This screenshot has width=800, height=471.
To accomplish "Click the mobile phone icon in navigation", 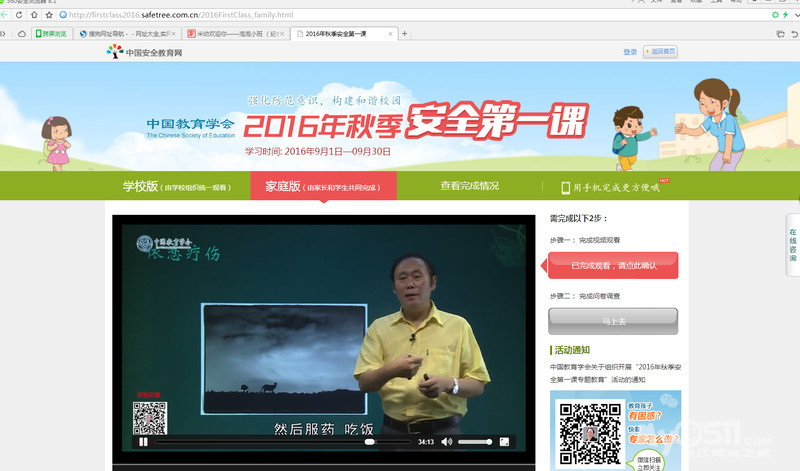I will (x=565, y=187).
